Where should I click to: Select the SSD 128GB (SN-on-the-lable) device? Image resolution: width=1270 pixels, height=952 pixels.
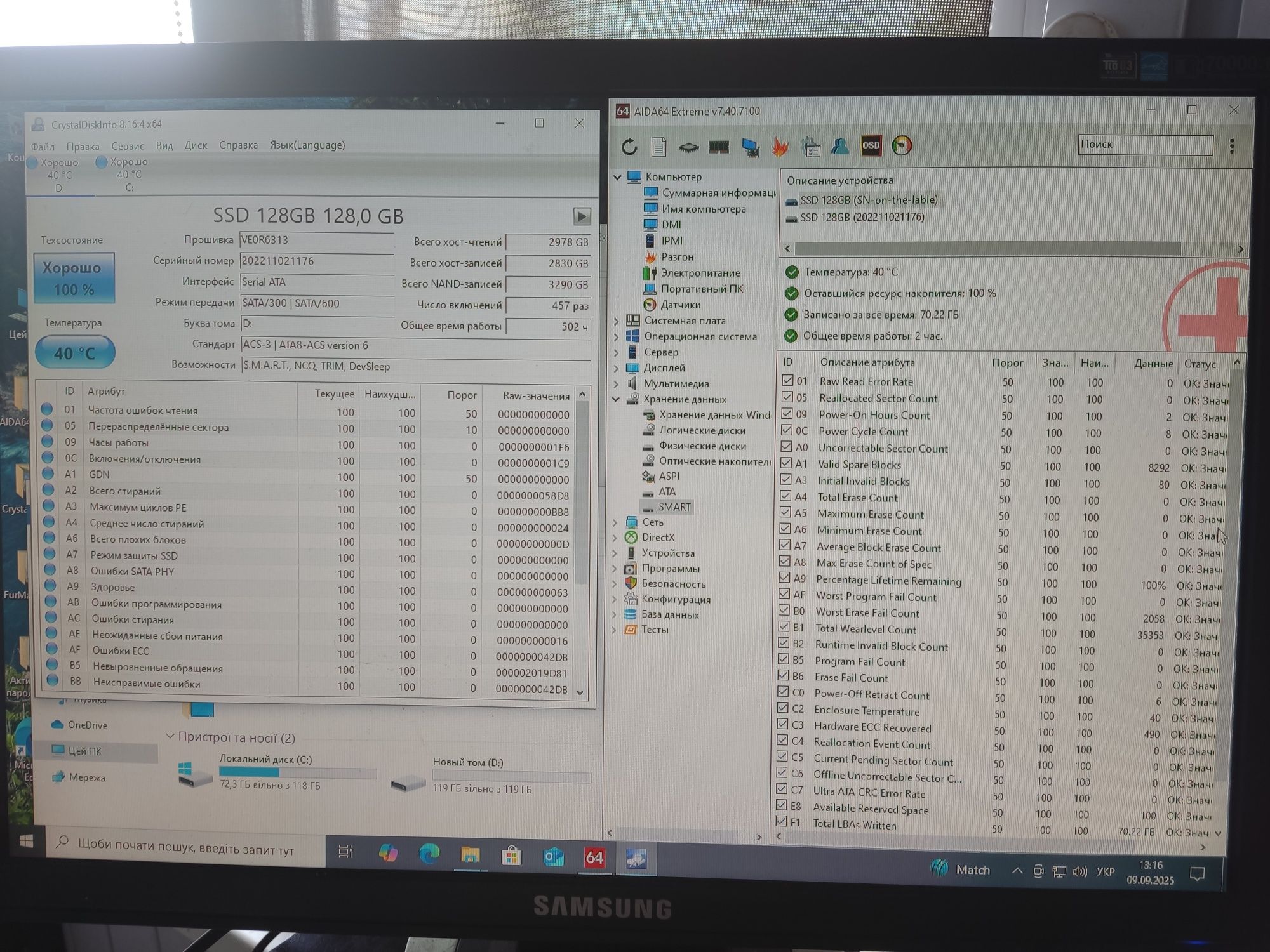pyautogui.click(x=868, y=200)
